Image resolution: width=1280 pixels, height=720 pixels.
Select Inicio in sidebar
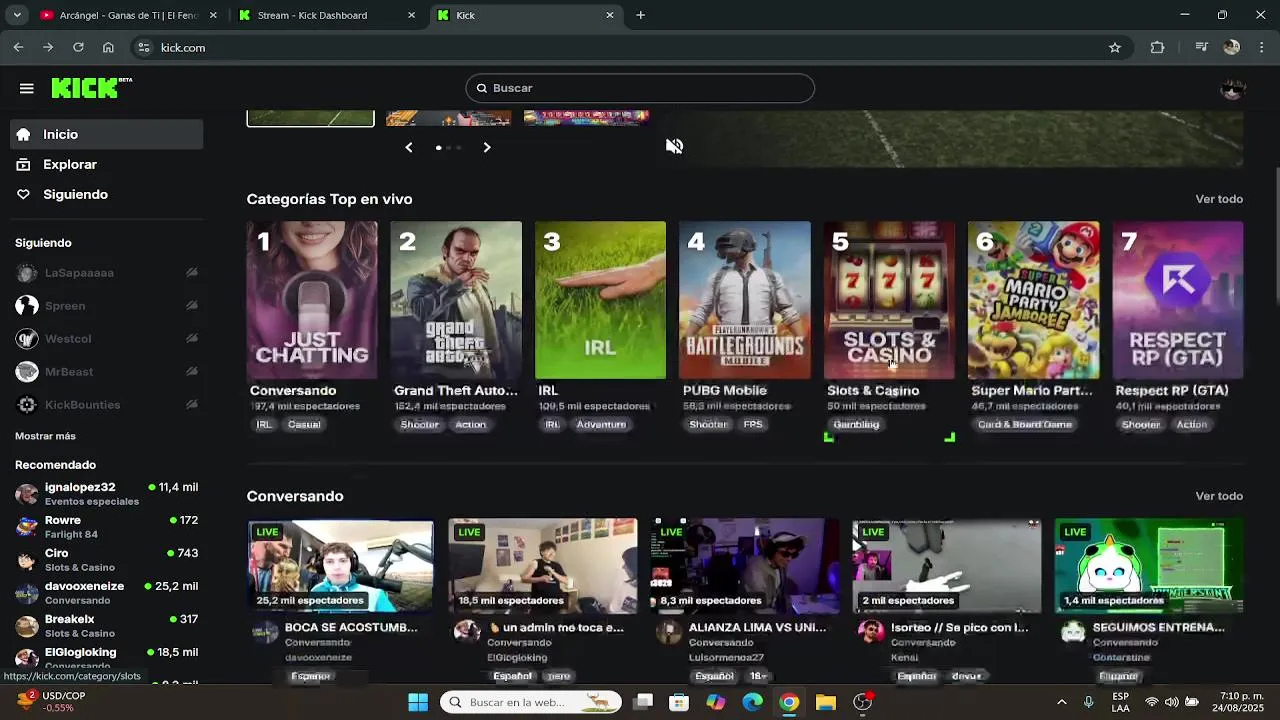pos(104,134)
